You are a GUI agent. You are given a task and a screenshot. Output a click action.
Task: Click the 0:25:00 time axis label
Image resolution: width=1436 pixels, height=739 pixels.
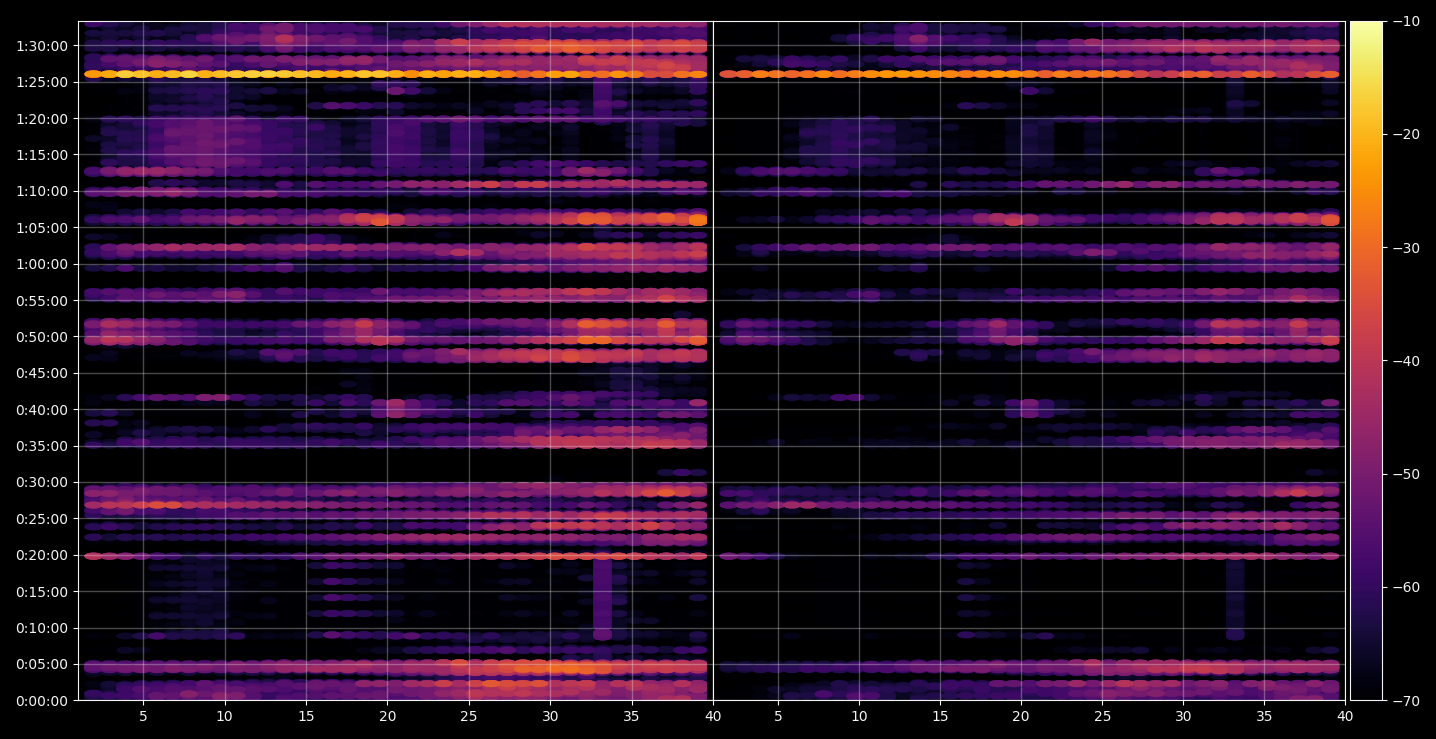click(x=42, y=519)
